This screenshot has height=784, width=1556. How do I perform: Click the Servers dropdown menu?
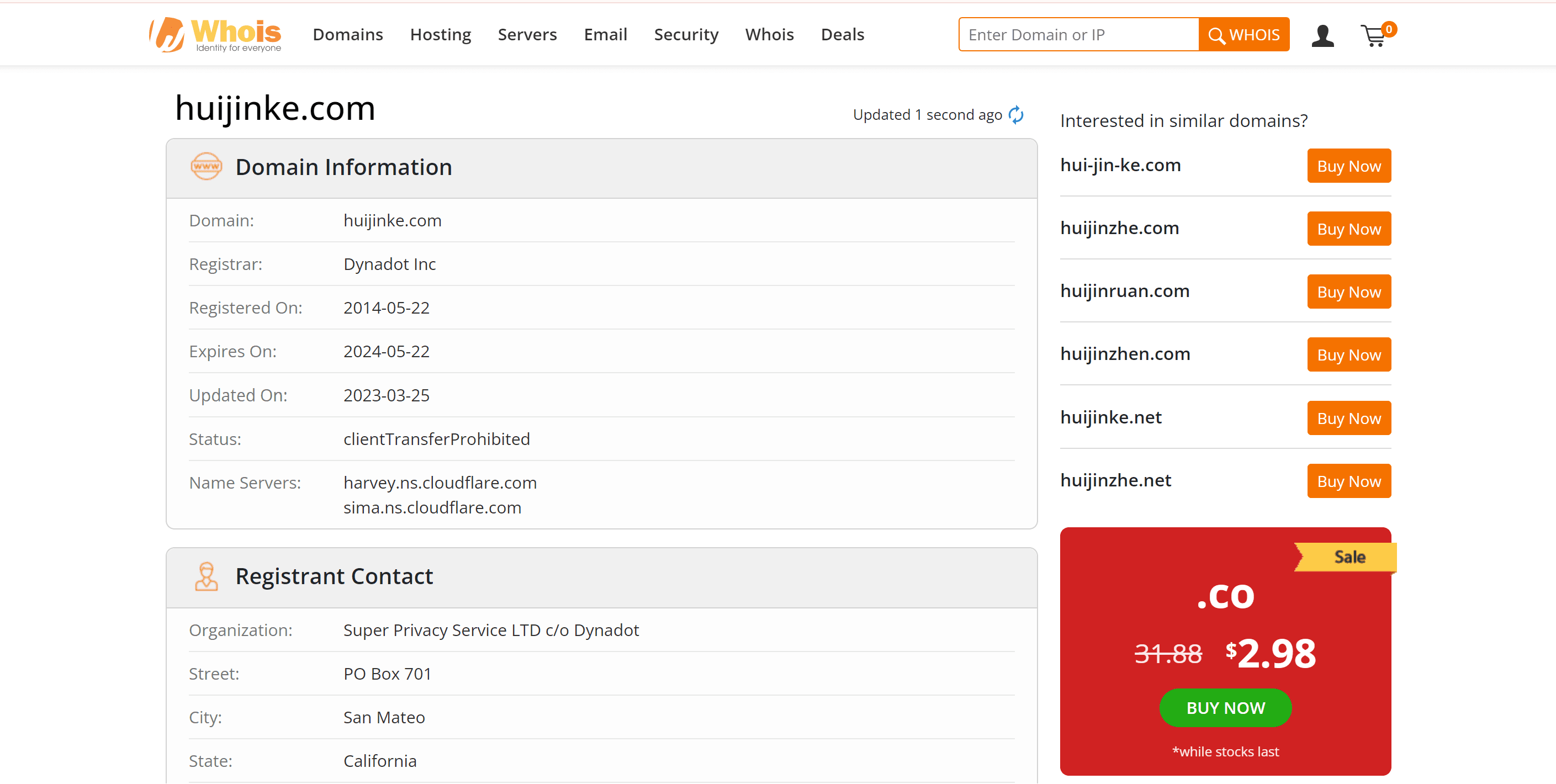tap(527, 34)
